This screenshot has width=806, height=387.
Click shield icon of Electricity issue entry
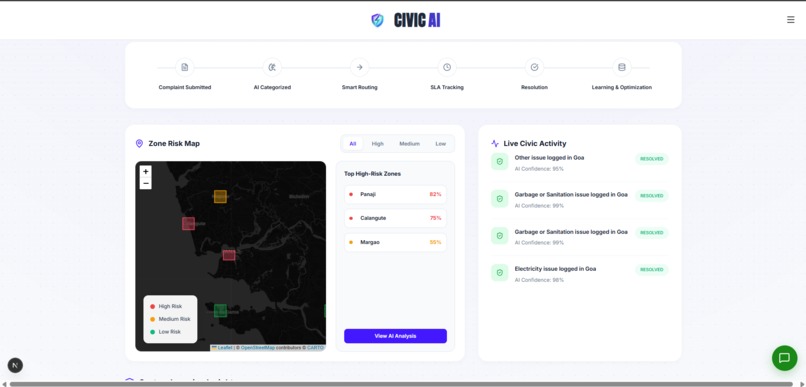pyautogui.click(x=499, y=272)
